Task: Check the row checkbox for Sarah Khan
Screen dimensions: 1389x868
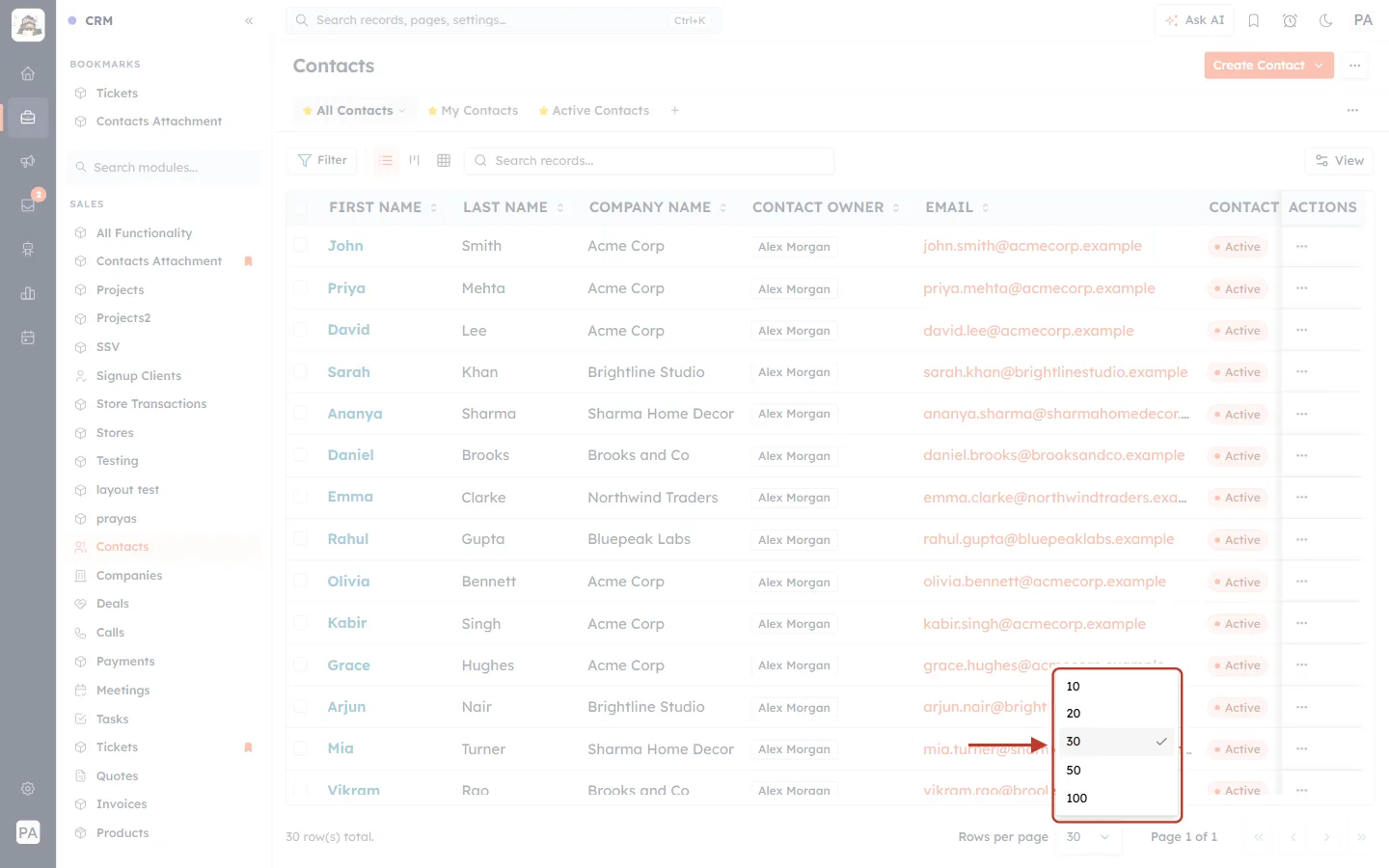Action: point(301,371)
